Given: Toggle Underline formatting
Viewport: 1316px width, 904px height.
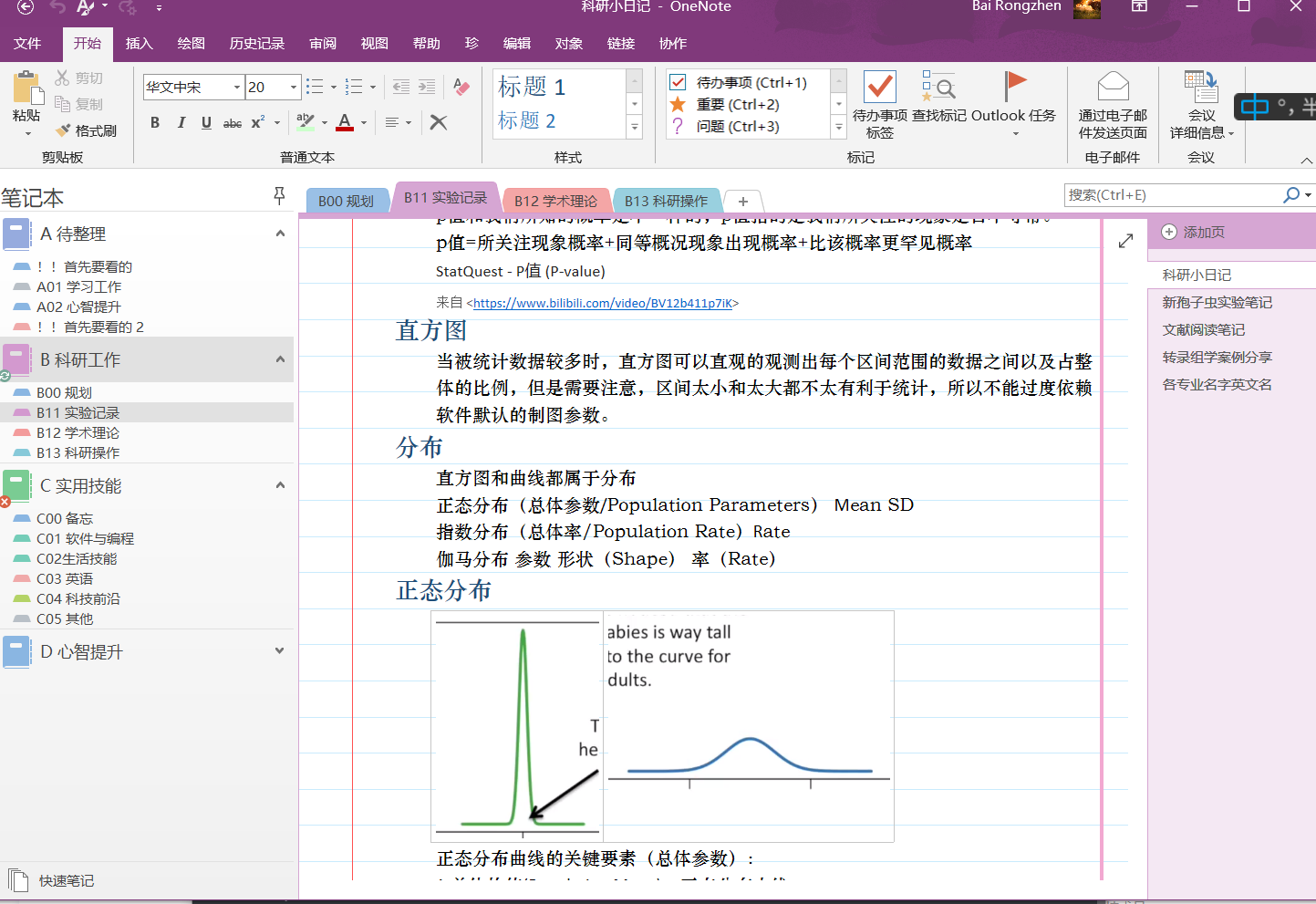Looking at the screenshot, I should [x=206, y=122].
